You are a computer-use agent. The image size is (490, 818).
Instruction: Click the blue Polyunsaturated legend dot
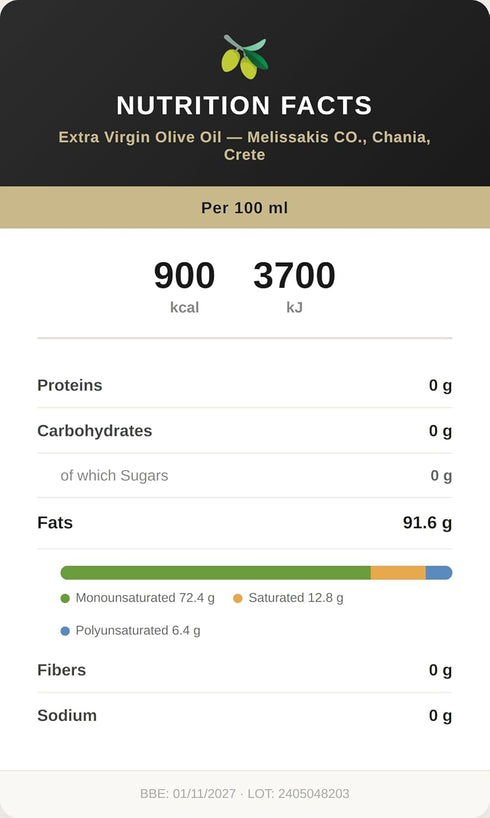pos(65,631)
